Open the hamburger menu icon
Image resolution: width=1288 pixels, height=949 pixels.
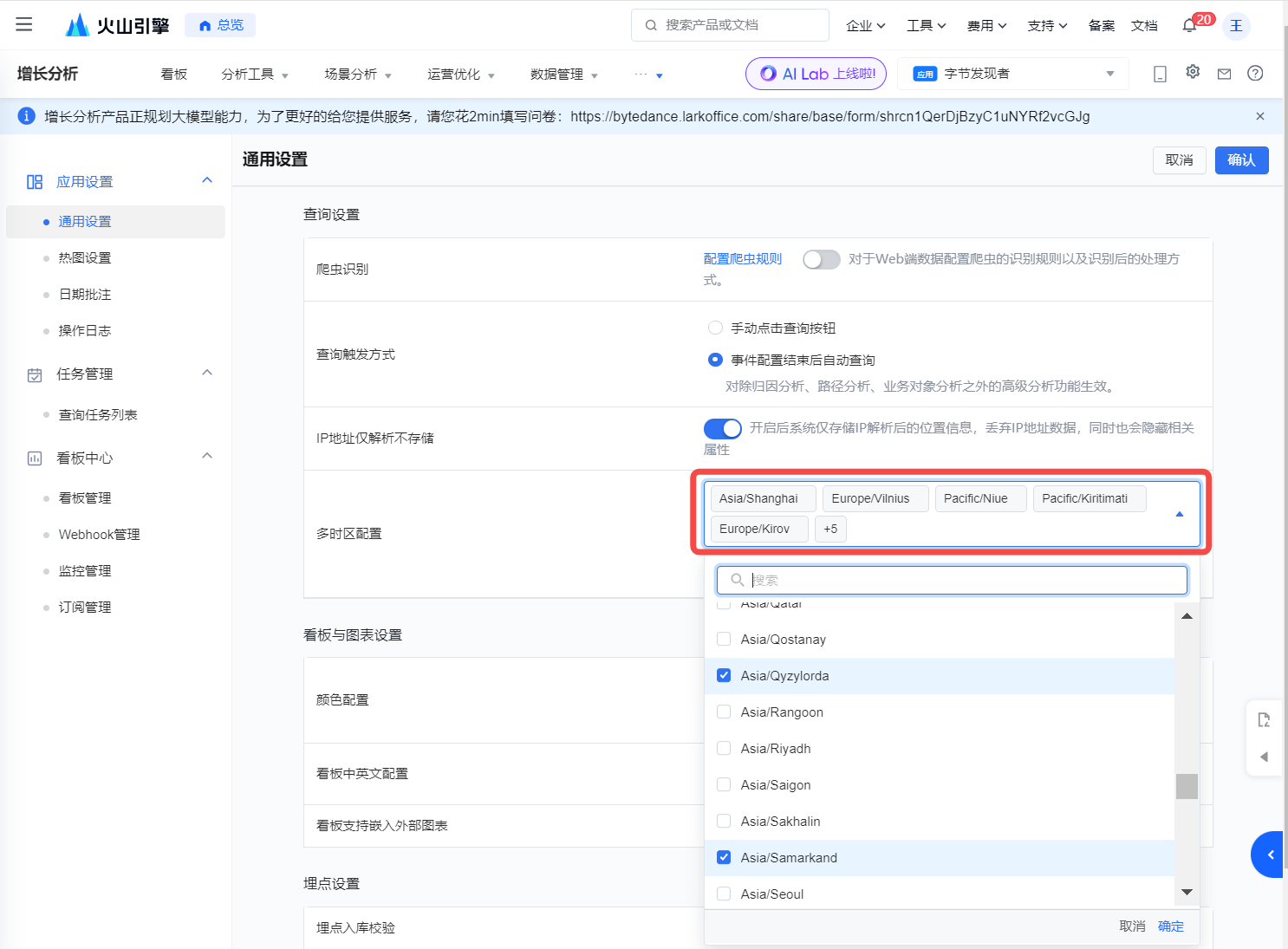(x=24, y=24)
